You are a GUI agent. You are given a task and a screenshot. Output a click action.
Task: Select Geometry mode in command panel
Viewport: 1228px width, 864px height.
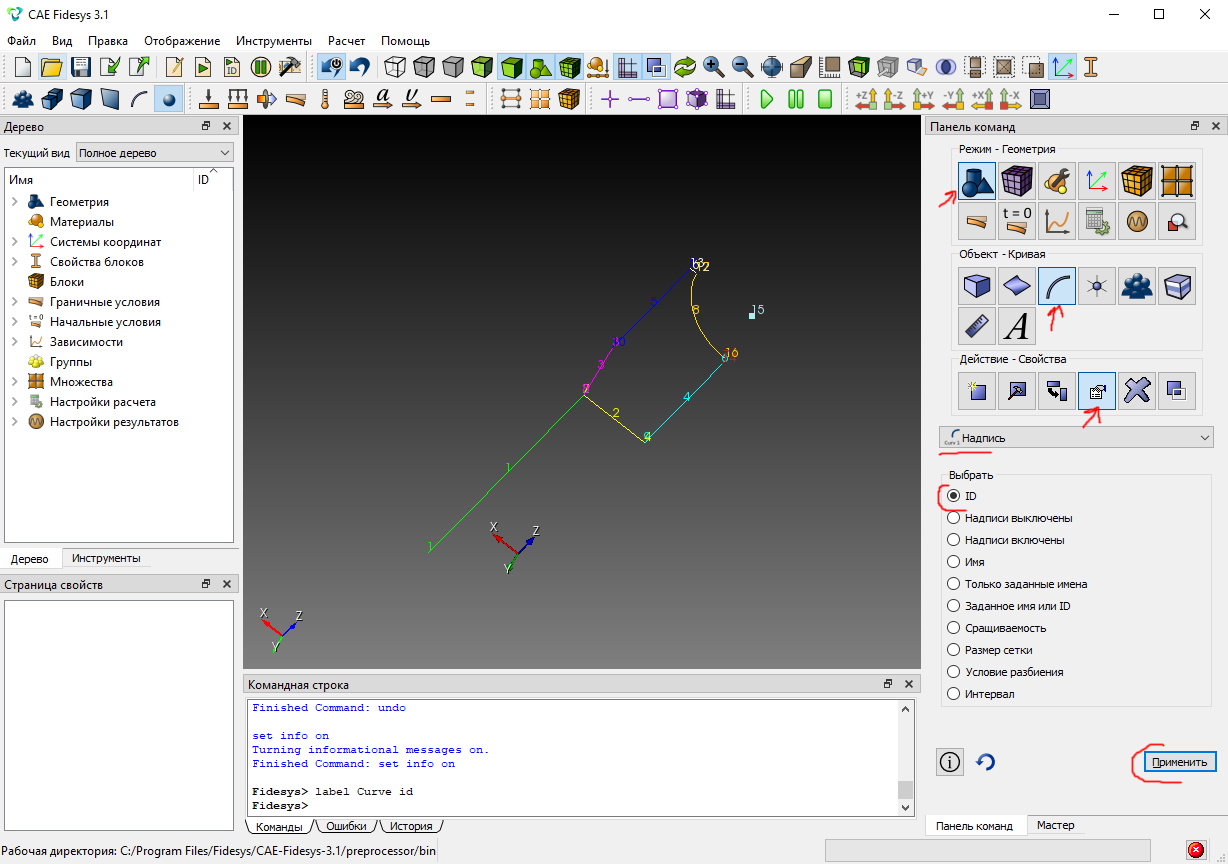[977, 181]
